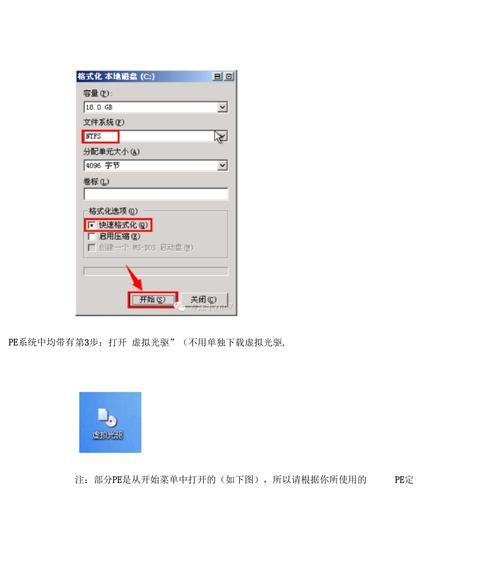Click the 开始 button to start formatting
This screenshot has width=500, height=566.
click(x=153, y=300)
